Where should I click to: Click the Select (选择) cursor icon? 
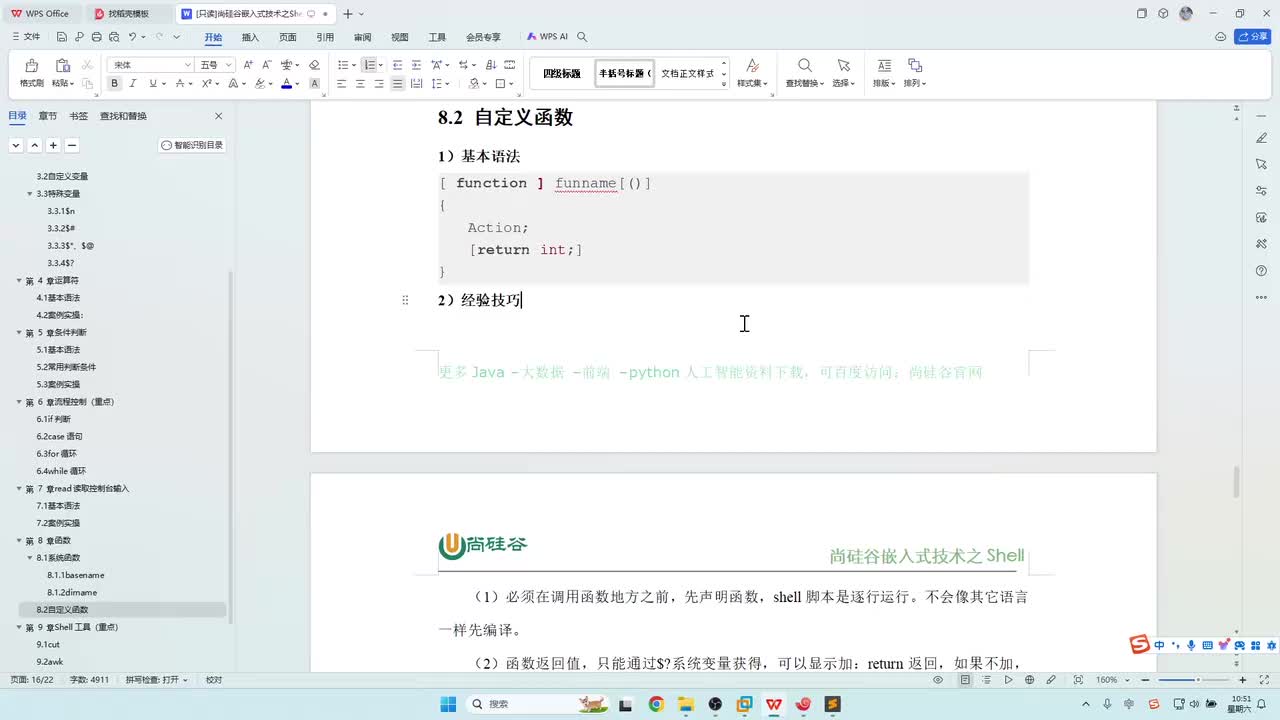click(x=843, y=66)
